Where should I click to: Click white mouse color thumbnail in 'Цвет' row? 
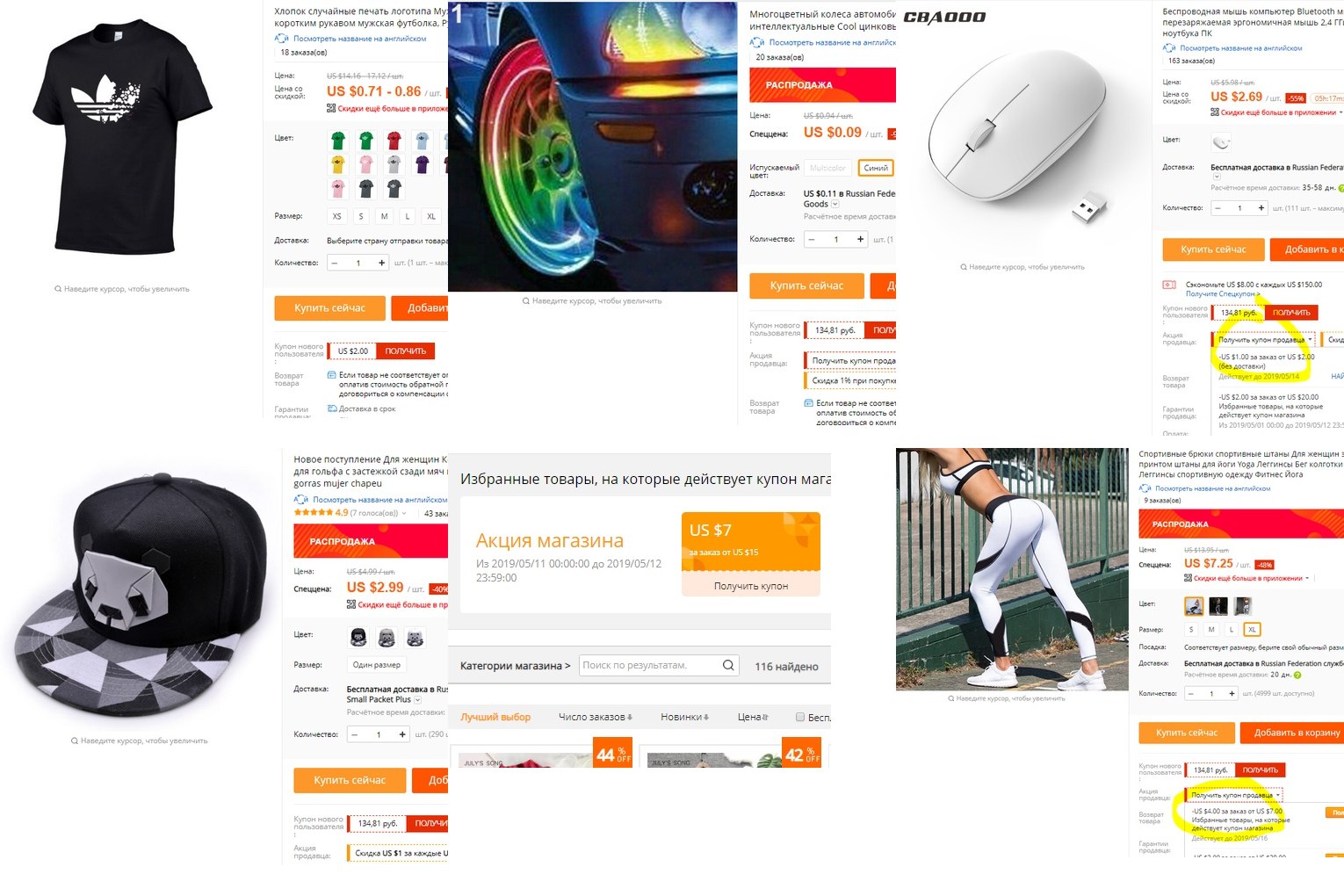click(x=1221, y=141)
